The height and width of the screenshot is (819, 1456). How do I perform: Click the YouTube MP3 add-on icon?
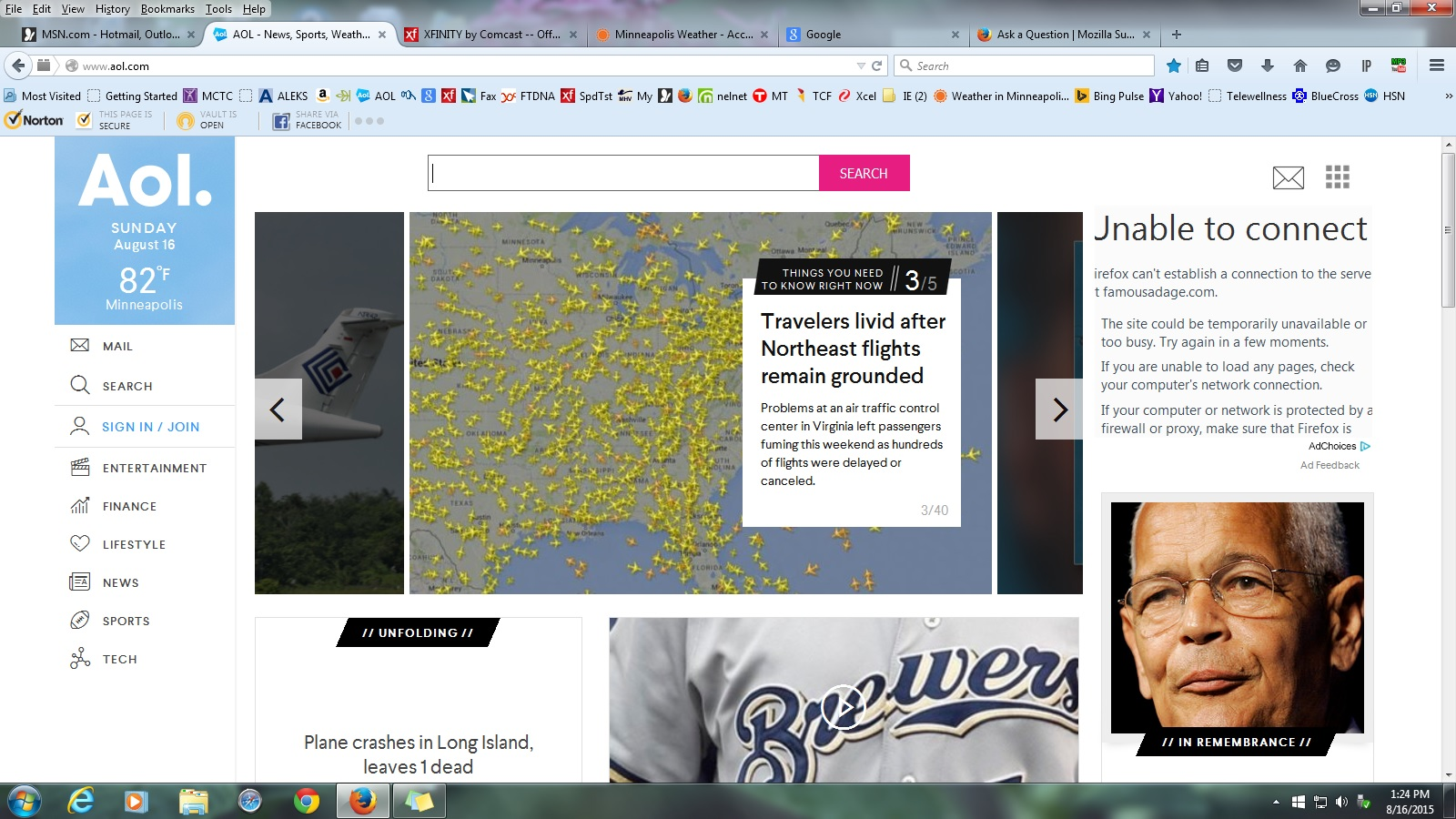(1399, 66)
